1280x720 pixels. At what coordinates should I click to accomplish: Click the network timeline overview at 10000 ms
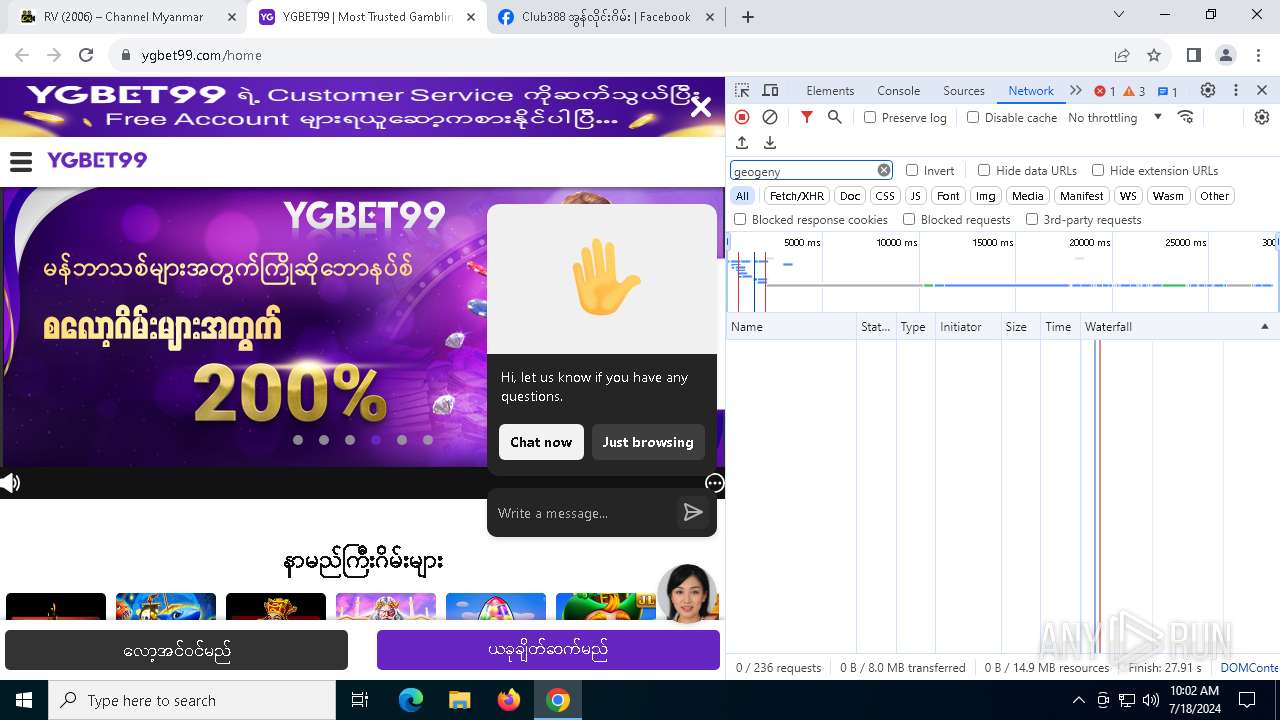click(919, 270)
